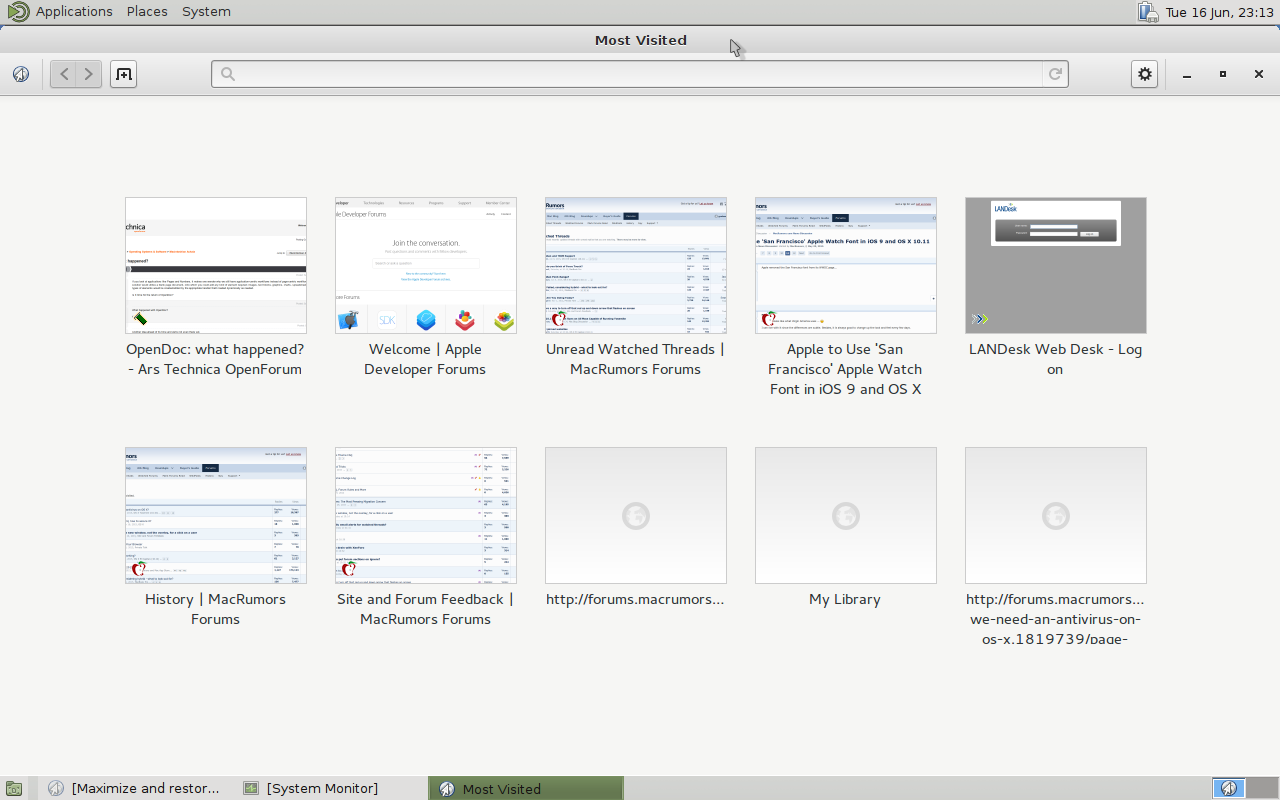The height and width of the screenshot is (800, 1280).
Task: Go forward with the right arrow button
Action: click(x=89, y=74)
